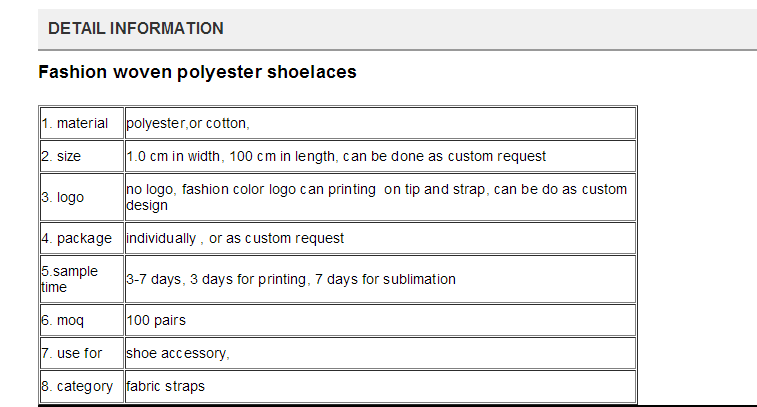Select the Fashion woven polyester shoelaces heading
This screenshot has height=407, width=757.
[x=197, y=72]
